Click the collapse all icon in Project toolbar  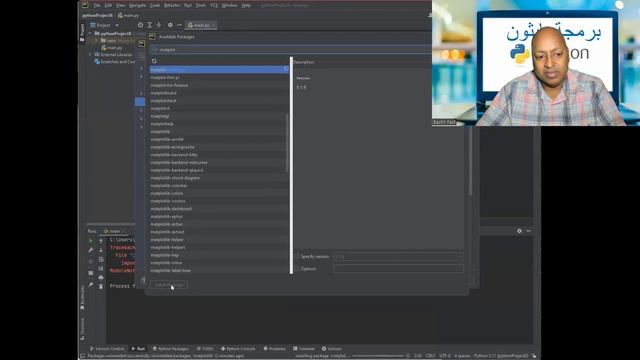159,25
